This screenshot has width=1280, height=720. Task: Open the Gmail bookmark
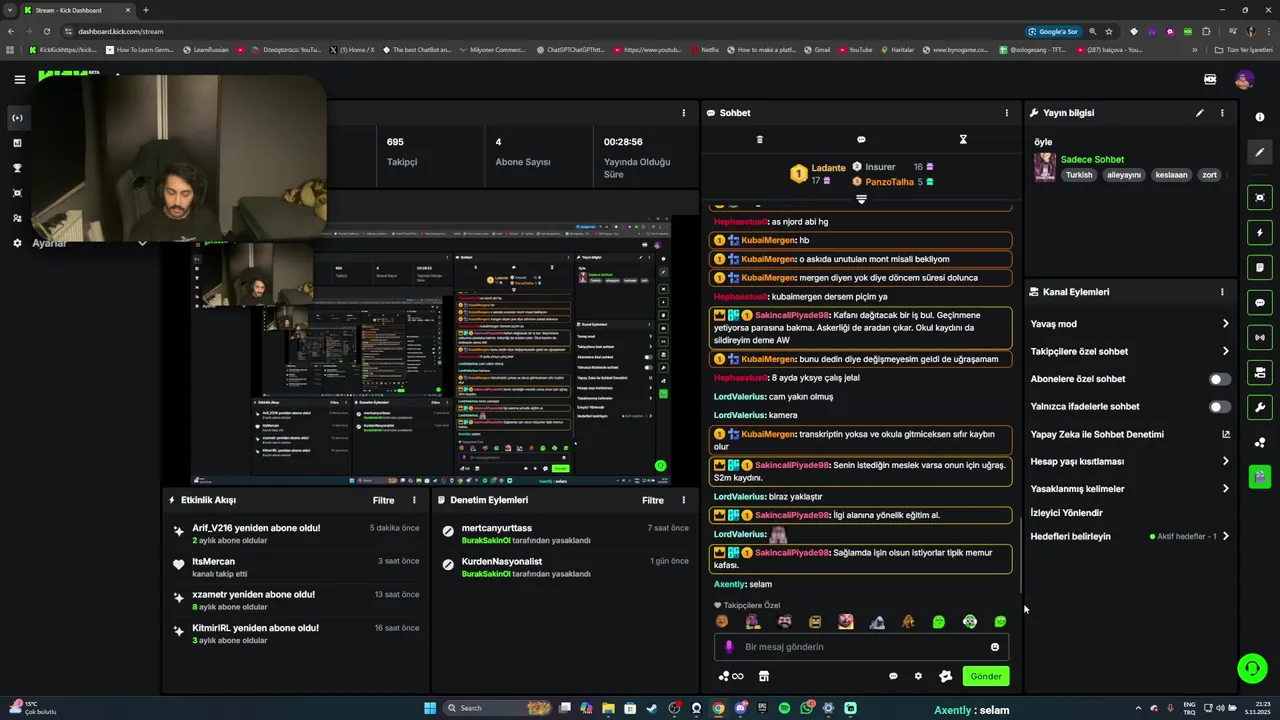click(816, 49)
